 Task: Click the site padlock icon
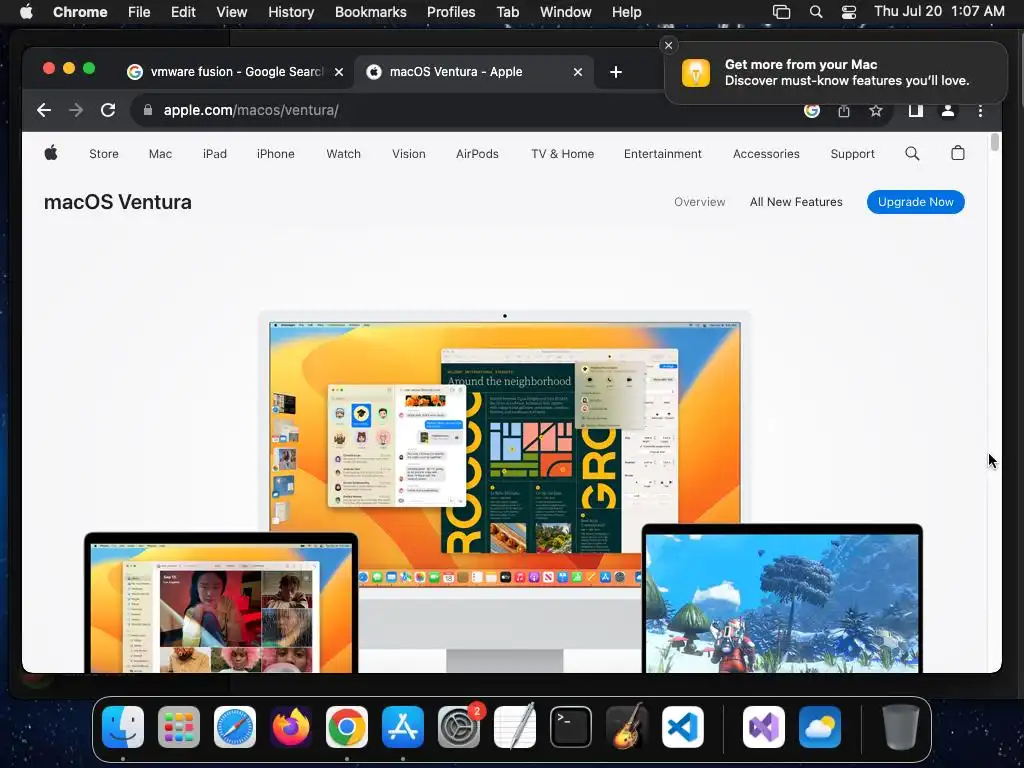pyautogui.click(x=148, y=110)
